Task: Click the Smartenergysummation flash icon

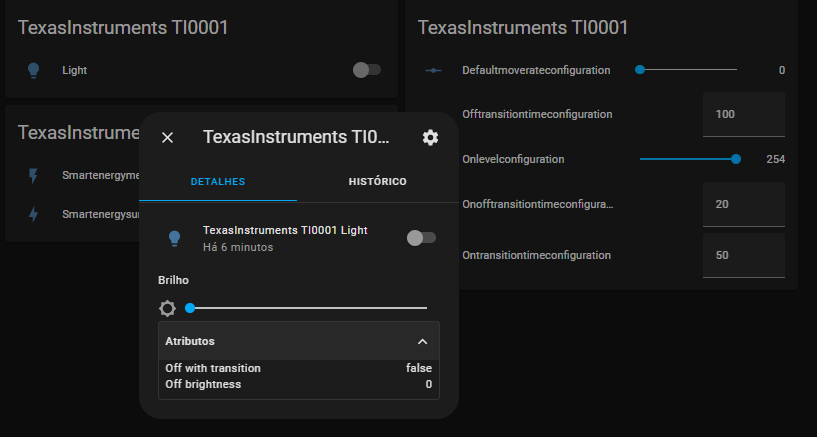Action: 33,214
